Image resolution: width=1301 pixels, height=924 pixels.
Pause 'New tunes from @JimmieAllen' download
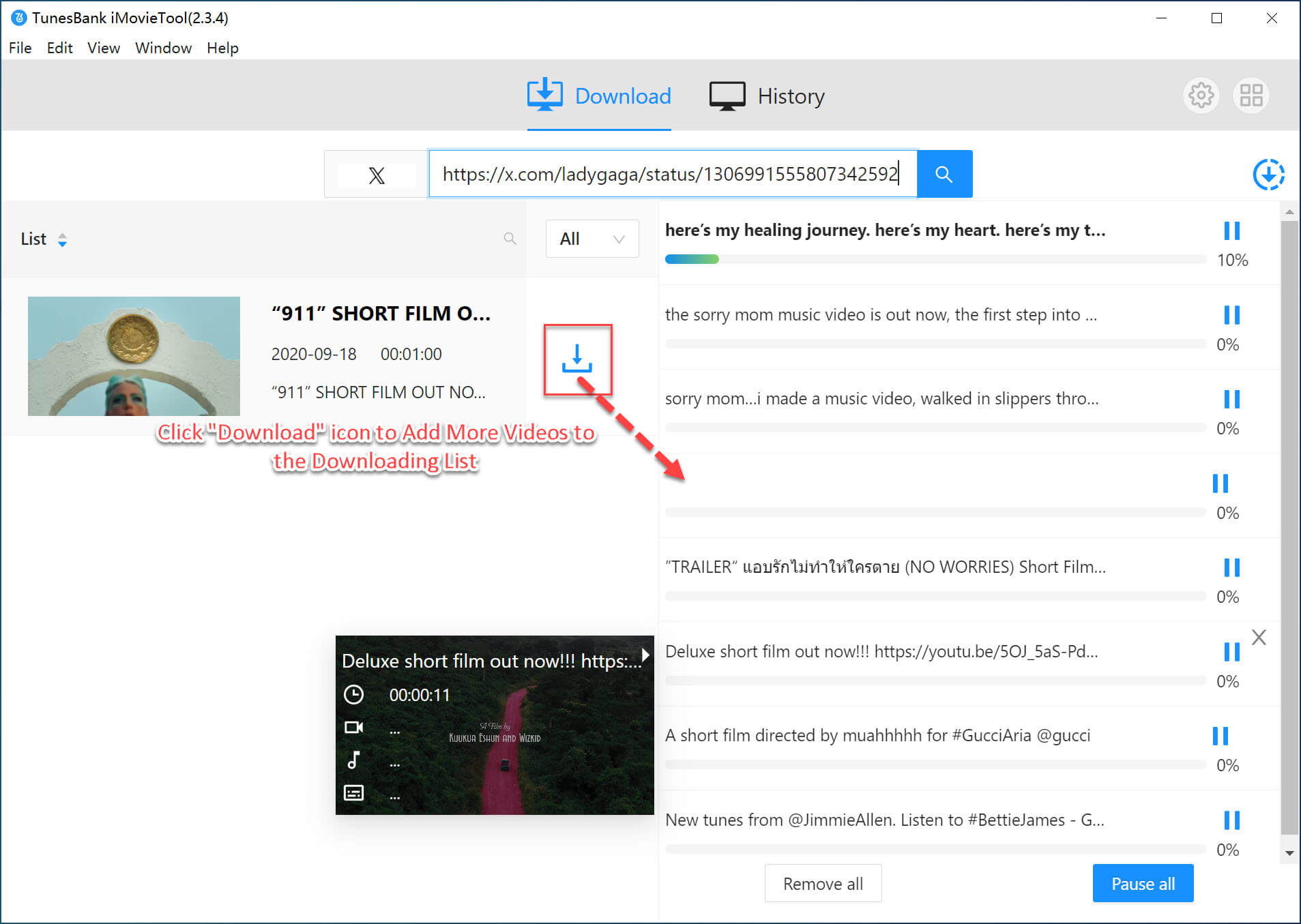click(x=1231, y=820)
